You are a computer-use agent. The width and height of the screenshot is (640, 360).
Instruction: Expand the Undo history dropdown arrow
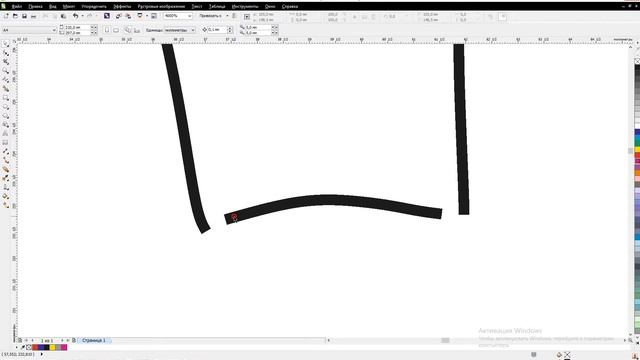click(x=82, y=16)
